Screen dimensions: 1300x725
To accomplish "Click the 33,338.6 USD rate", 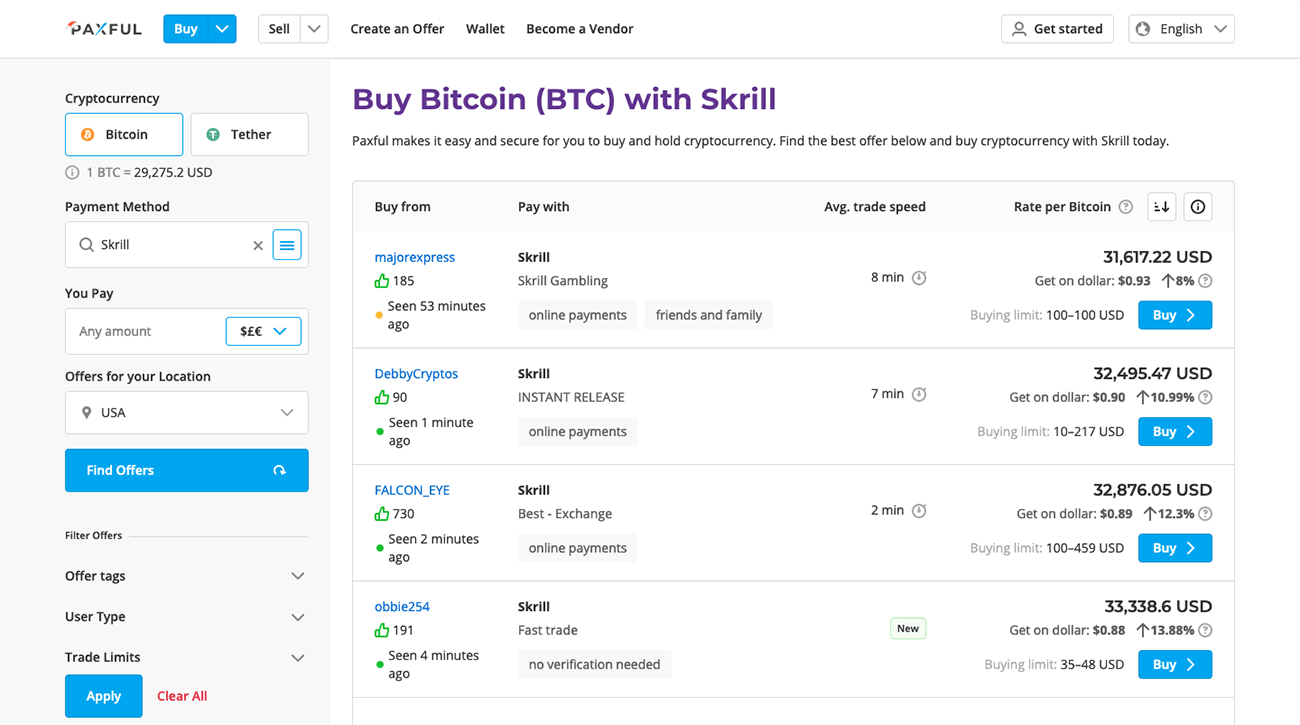I will point(1158,606).
